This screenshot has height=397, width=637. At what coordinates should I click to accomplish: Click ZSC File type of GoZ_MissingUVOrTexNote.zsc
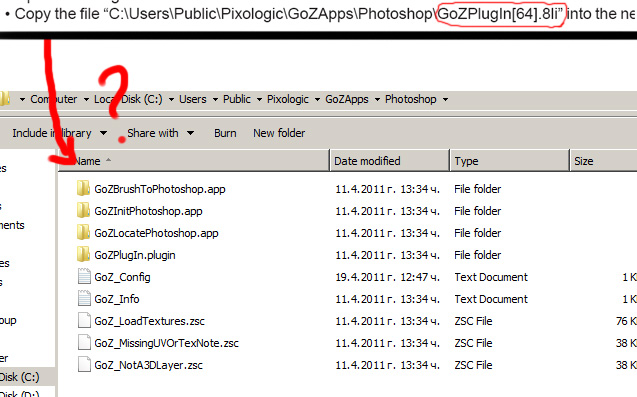pos(473,343)
